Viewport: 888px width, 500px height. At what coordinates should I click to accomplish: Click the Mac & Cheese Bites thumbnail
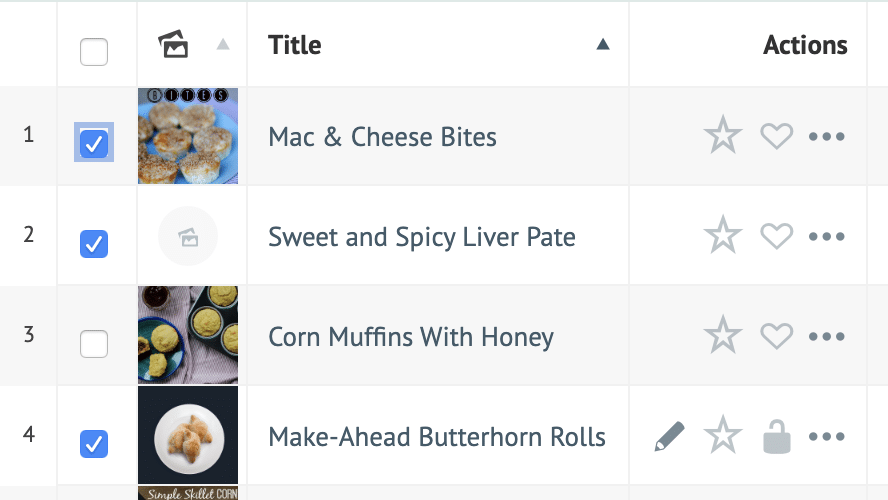[x=188, y=136]
